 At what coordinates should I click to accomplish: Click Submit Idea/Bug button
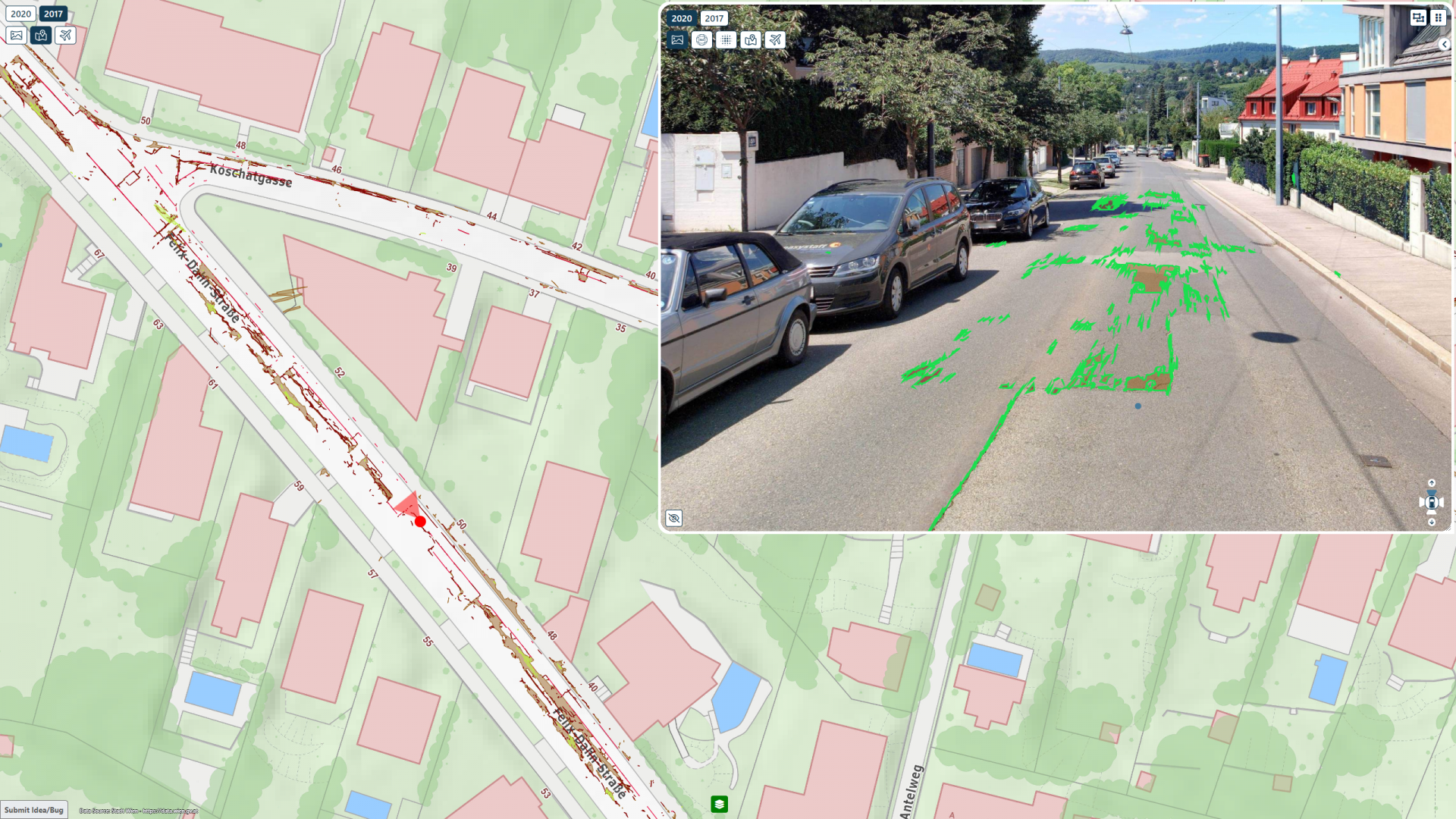click(x=34, y=810)
